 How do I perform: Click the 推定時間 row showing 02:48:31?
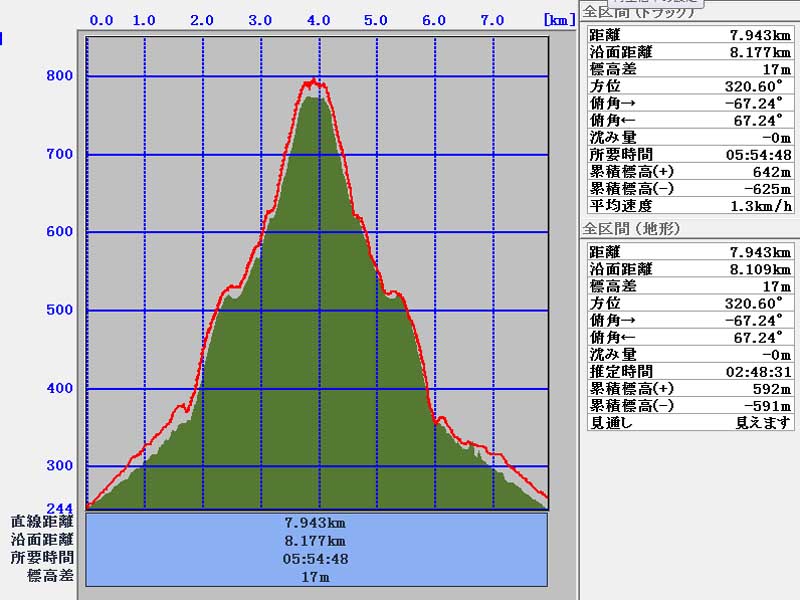(x=690, y=371)
